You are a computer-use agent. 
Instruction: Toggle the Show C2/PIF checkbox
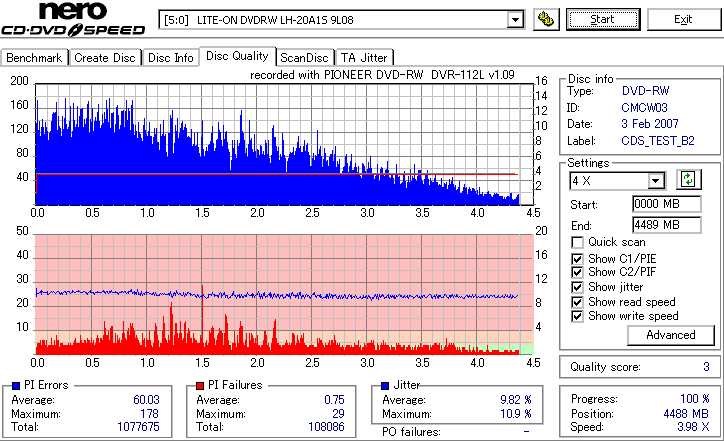[x=577, y=272]
